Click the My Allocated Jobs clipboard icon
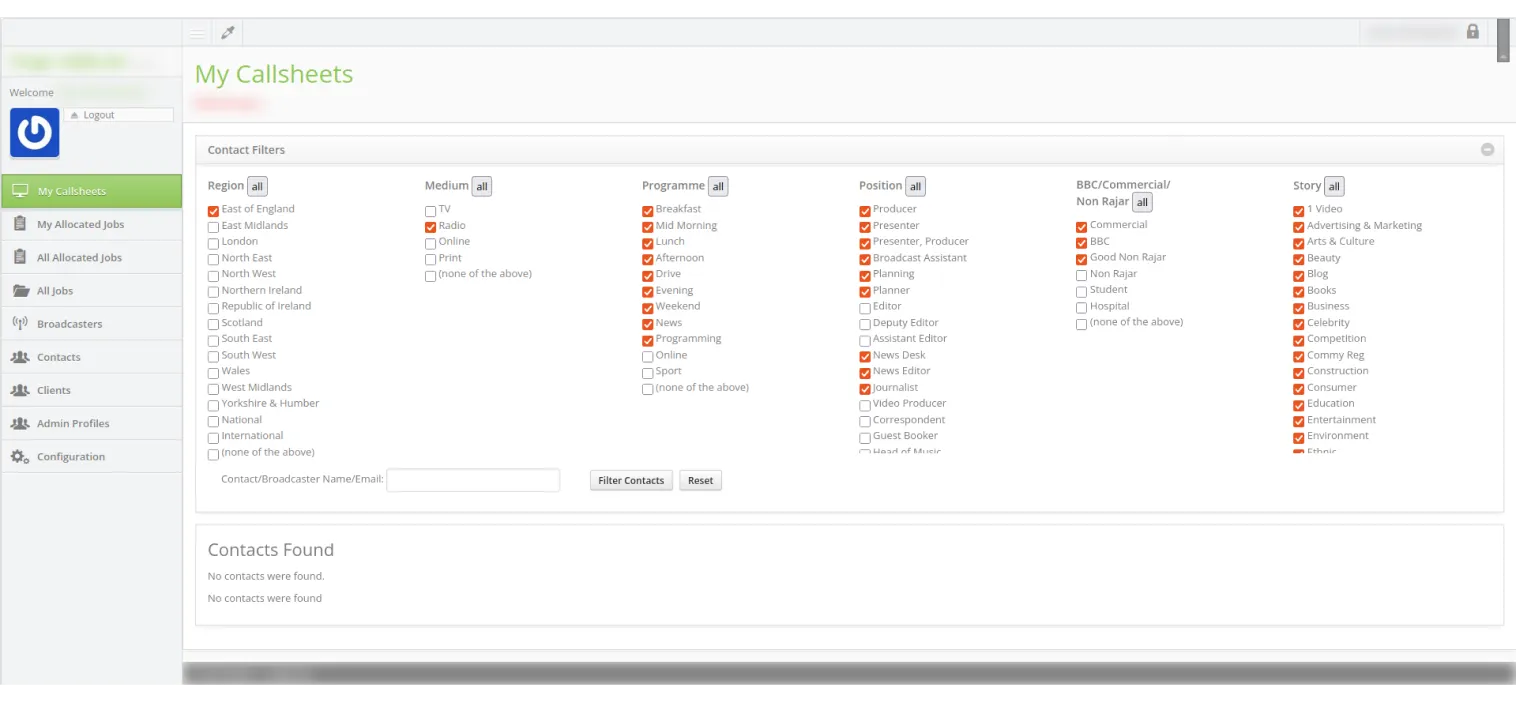1516x702 pixels. 19,224
